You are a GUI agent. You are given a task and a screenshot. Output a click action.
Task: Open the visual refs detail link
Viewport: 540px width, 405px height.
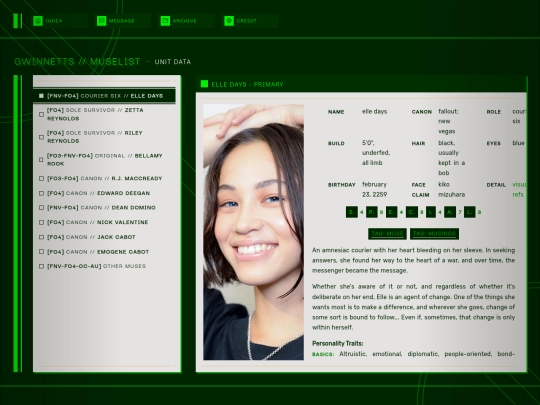[518, 189]
